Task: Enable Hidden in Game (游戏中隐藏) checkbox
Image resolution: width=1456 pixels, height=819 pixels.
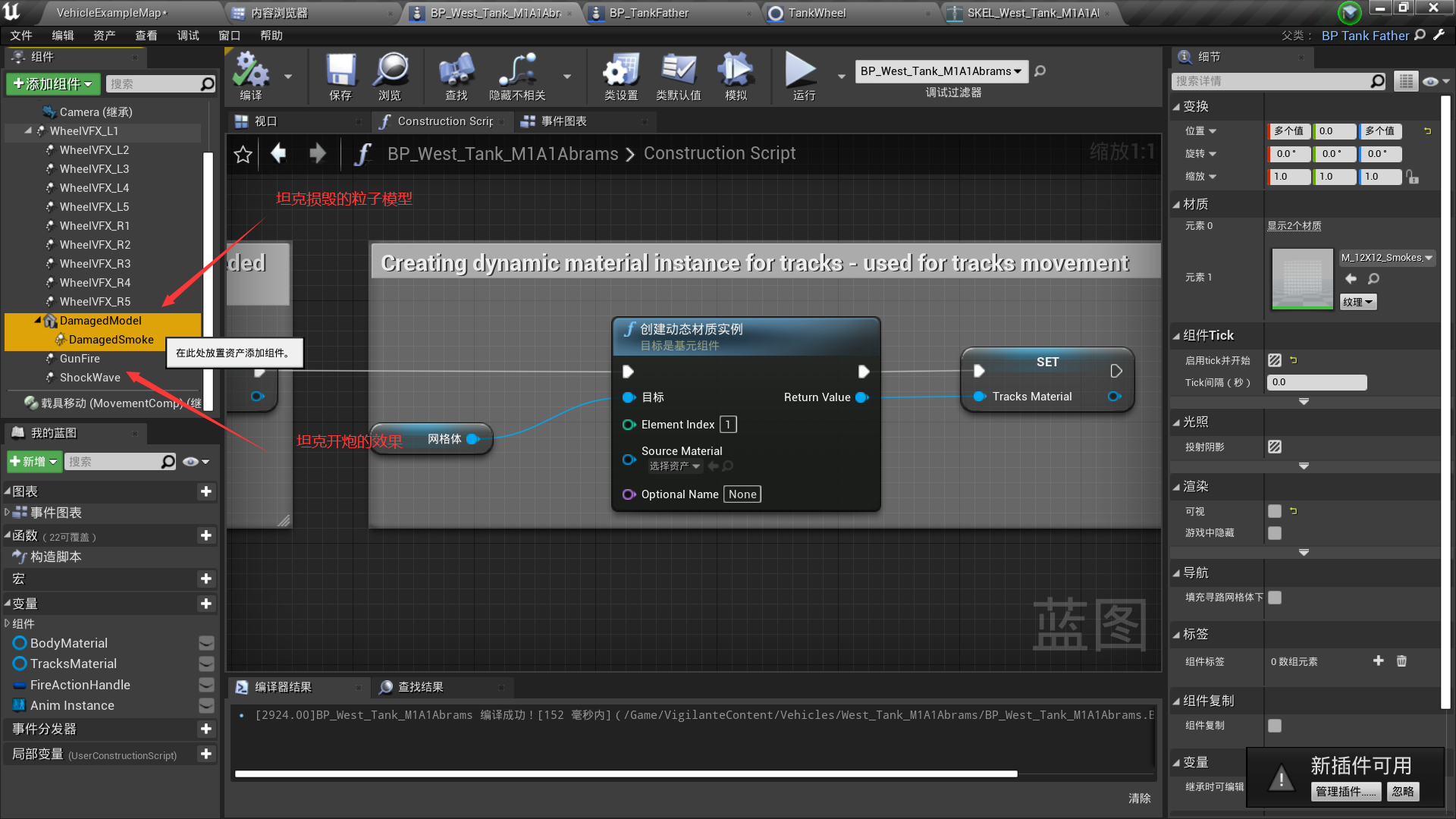Action: pyautogui.click(x=1275, y=533)
